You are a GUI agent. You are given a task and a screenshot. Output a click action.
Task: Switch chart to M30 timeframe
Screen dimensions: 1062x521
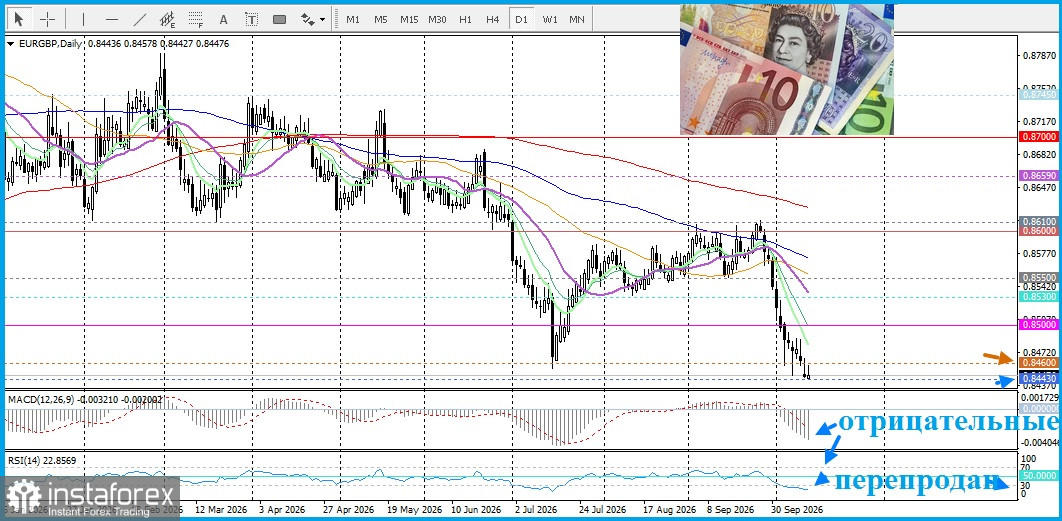click(x=437, y=19)
